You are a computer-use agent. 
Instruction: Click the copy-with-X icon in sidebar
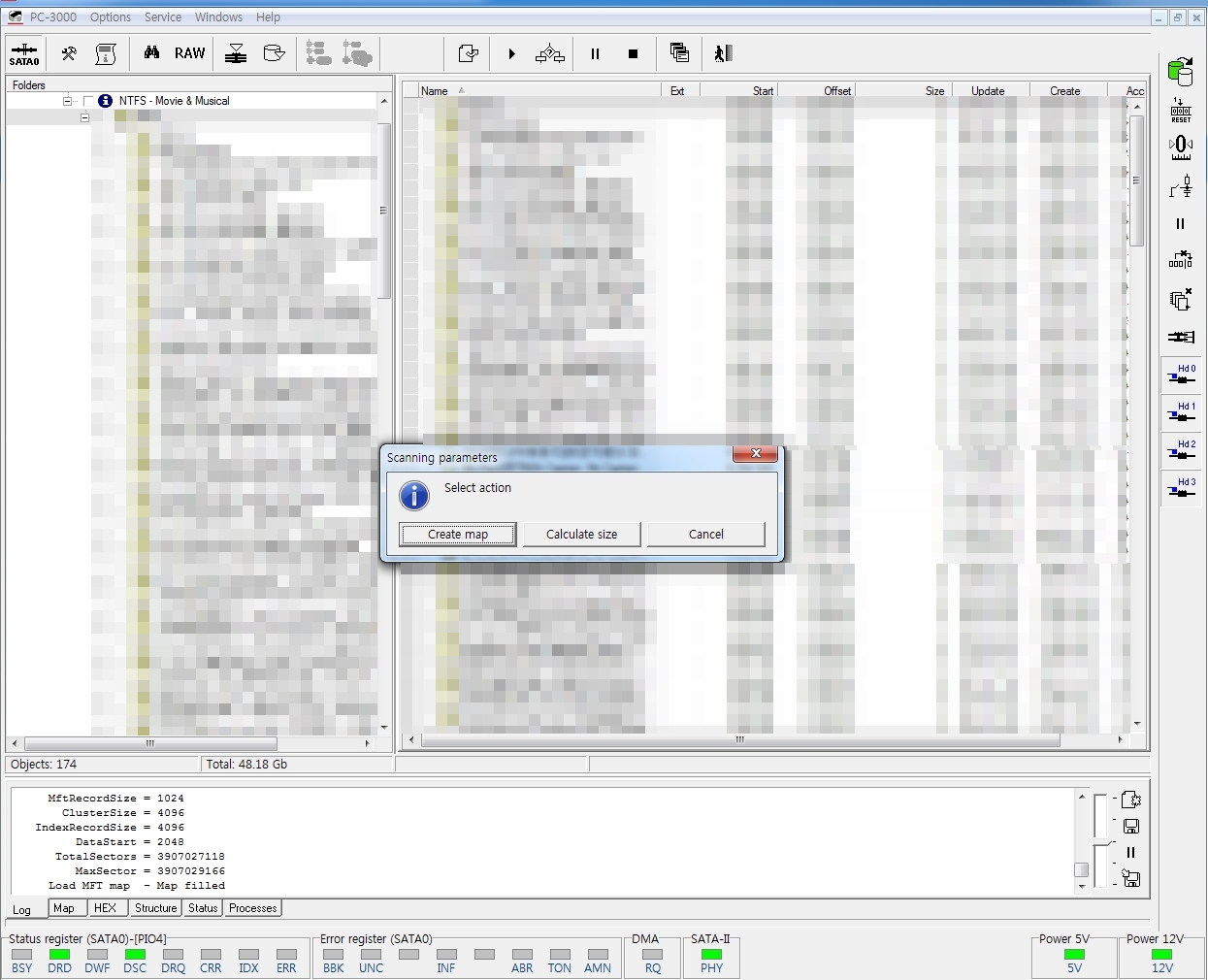coord(1181,299)
